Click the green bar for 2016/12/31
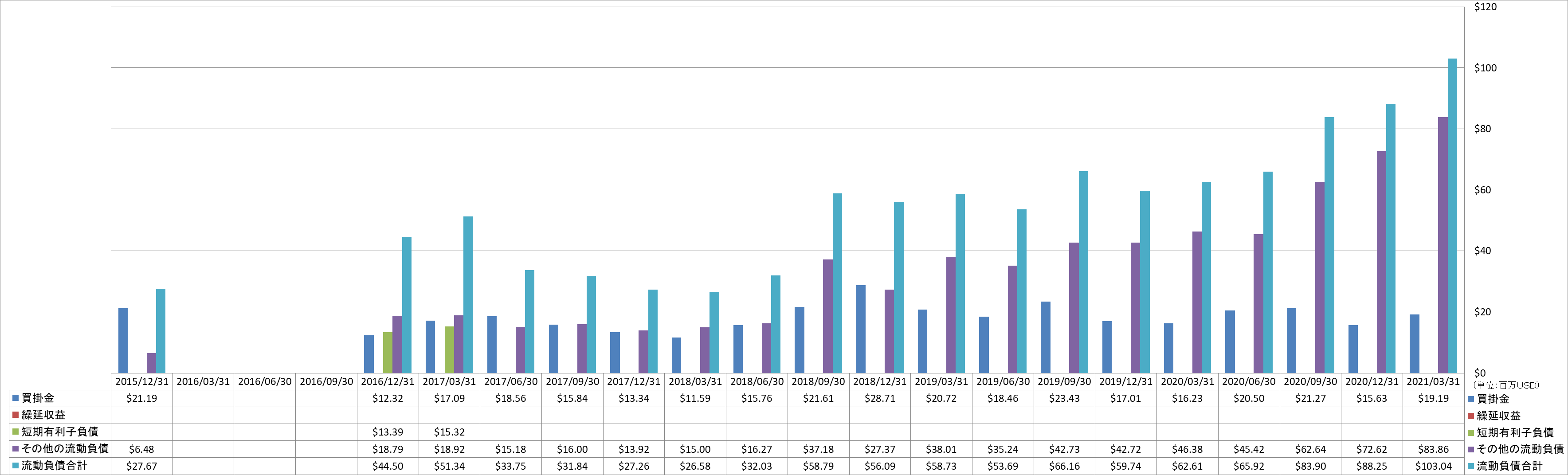Image resolution: width=1568 pixels, height=475 pixels. [388, 353]
